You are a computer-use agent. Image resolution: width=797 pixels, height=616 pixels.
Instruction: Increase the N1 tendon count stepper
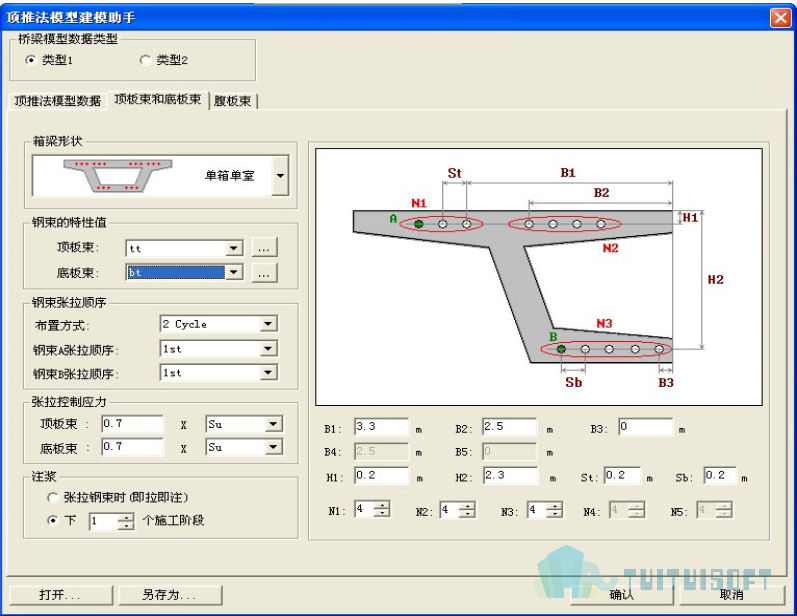coord(383,505)
